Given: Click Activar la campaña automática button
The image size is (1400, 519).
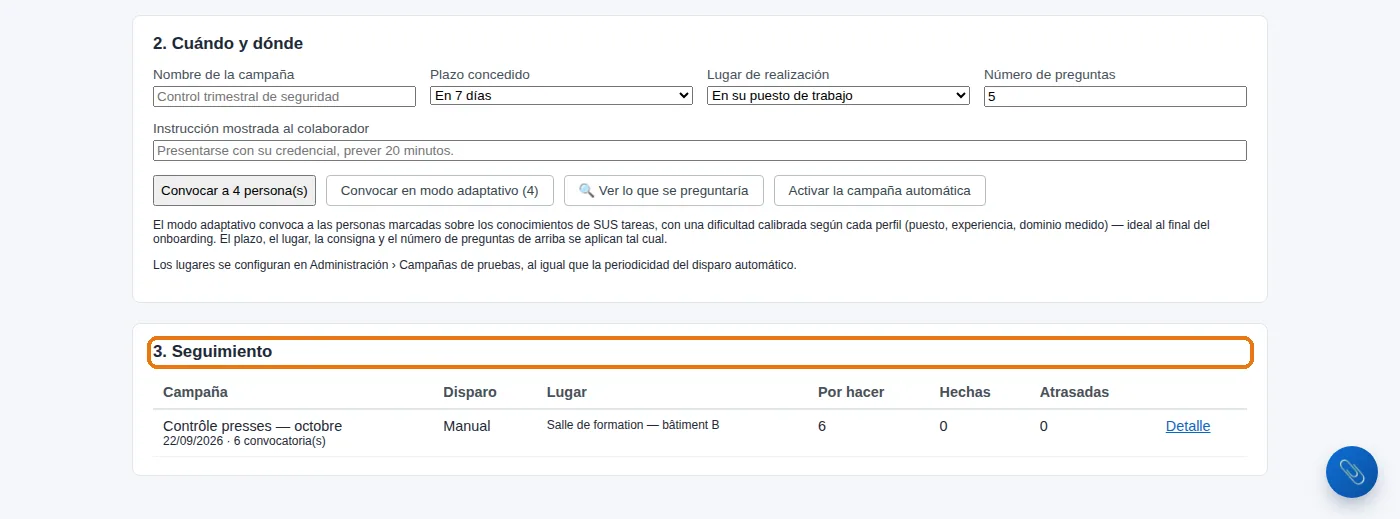Looking at the screenshot, I should (x=880, y=190).
